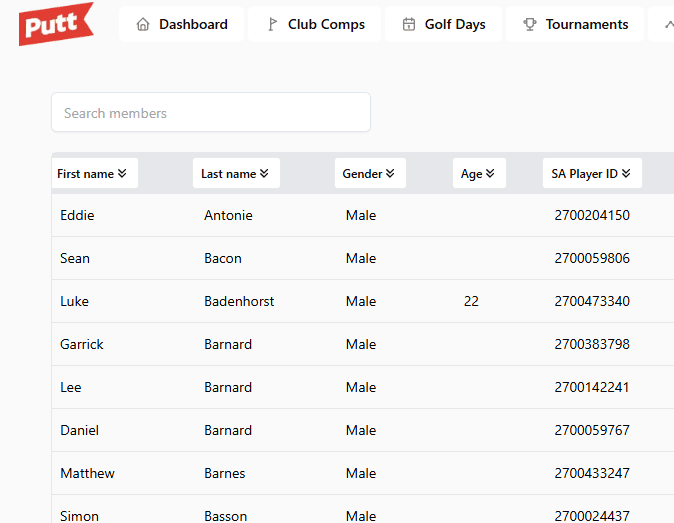Viewport: 674px width, 523px height.
Task: Sort by the SA Player ID column
Action: click(x=591, y=173)
